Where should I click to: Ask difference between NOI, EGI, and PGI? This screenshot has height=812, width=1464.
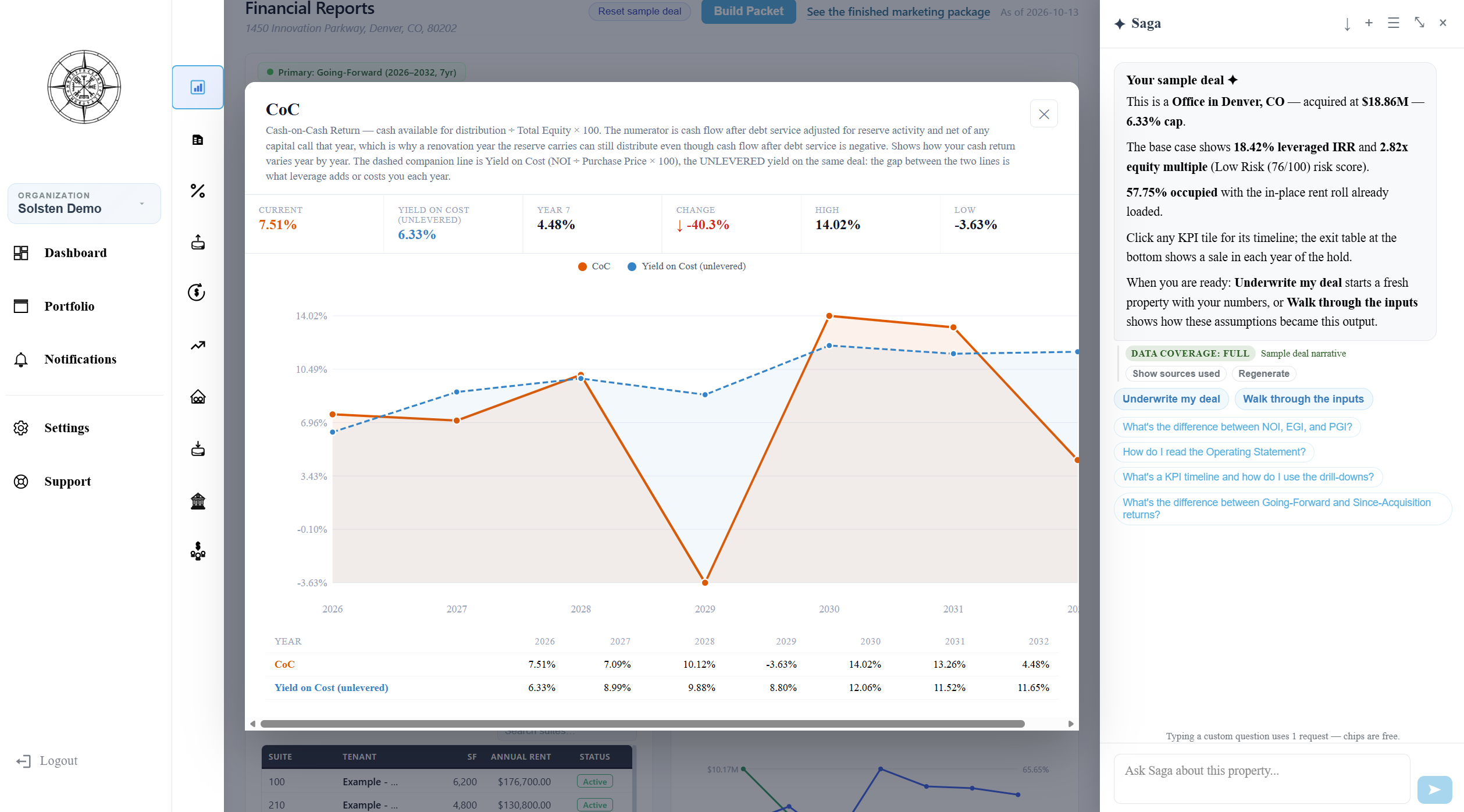[x=1237, y=427]
